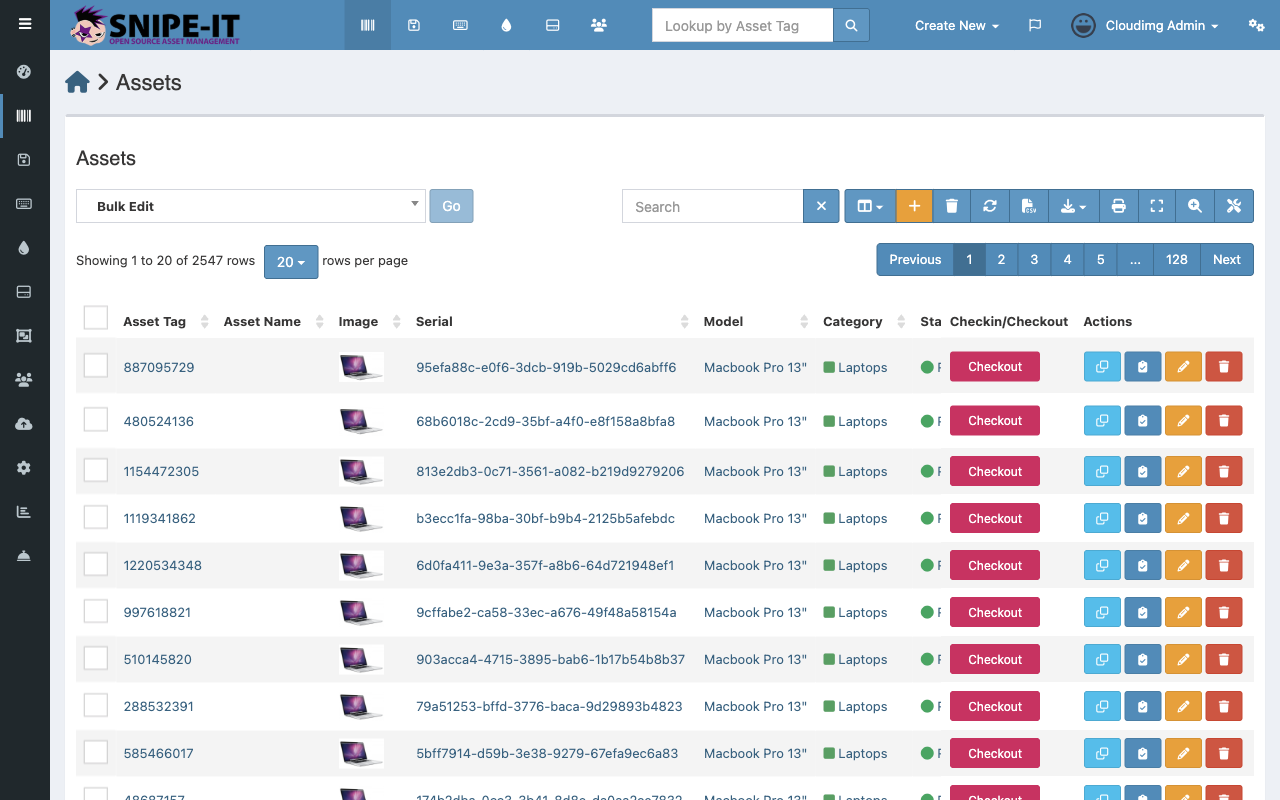Open the alerts flag icon
Image resolution: width=1280 pixels, height=800 pixels.
click(1035, 25)
